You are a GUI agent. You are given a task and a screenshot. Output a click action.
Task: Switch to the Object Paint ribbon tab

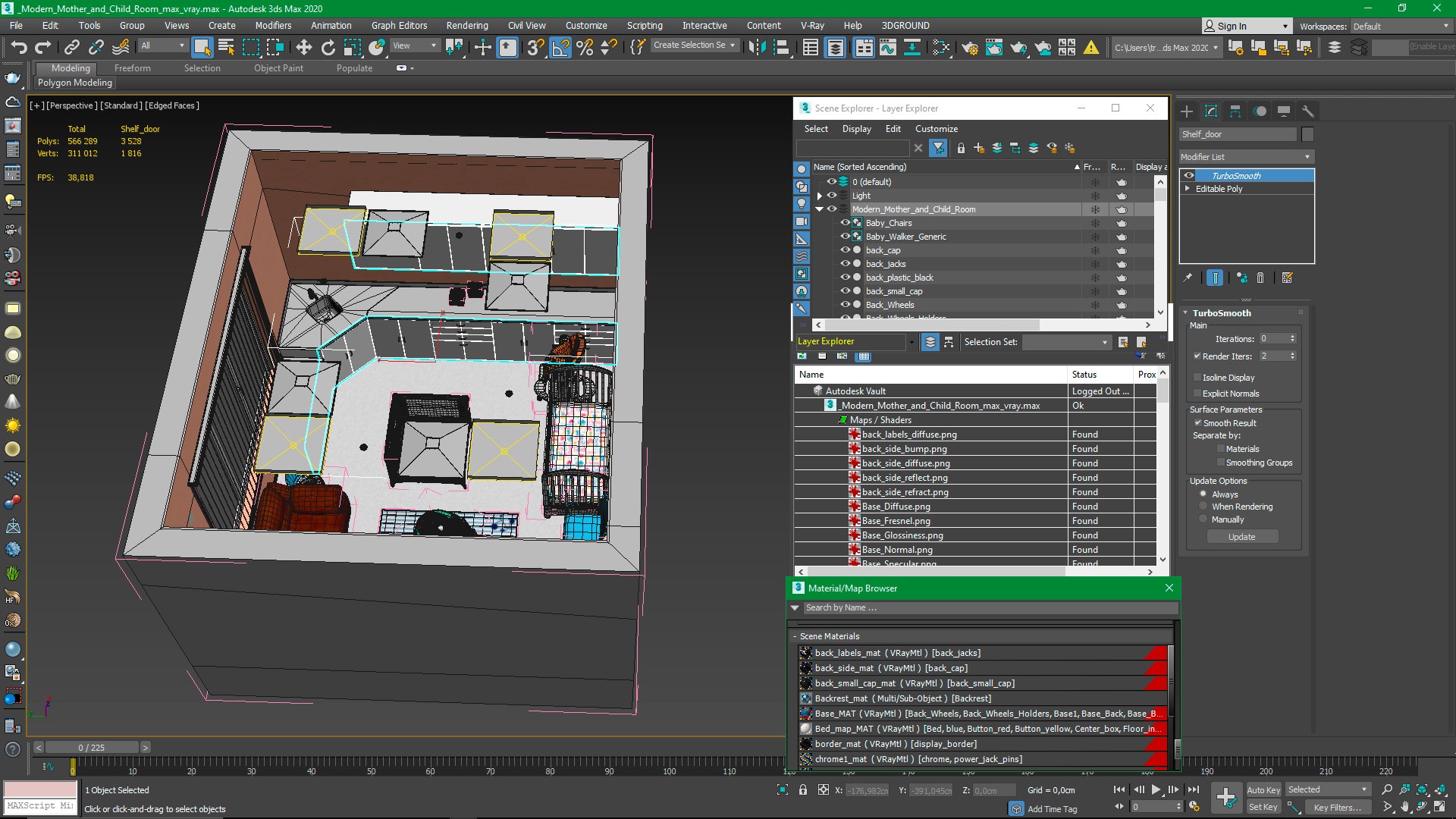278,68
